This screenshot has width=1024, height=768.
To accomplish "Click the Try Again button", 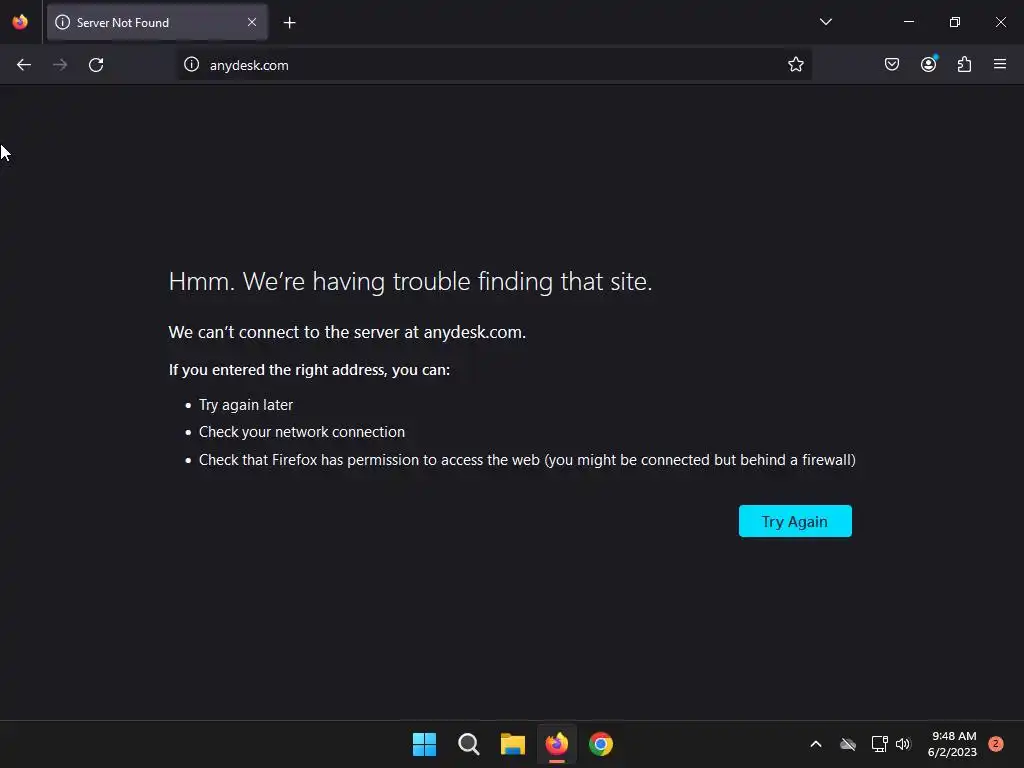I will [795, 521].
